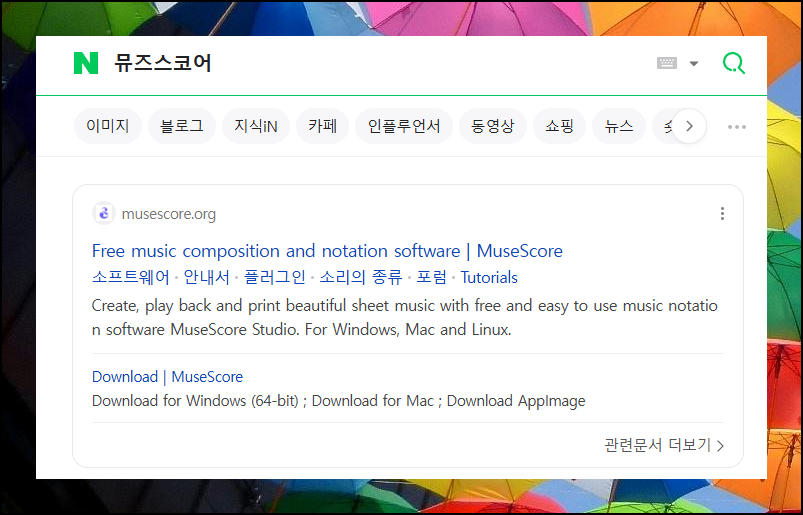
Task: Expand the keyboard input dropdown arrow
Action: [694, 63]
